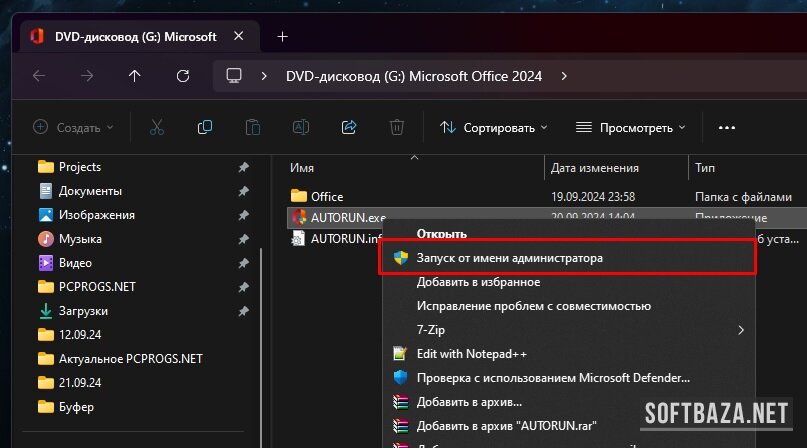Click the Copy icon in toolbar
This screenshot has height=448, width=807.
coord(205,128)
